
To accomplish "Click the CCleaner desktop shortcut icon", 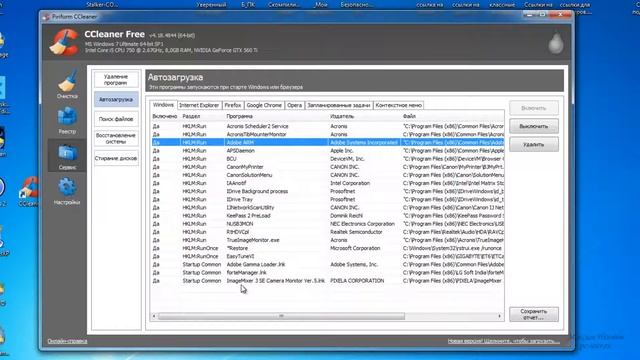I will pos(29,192).
